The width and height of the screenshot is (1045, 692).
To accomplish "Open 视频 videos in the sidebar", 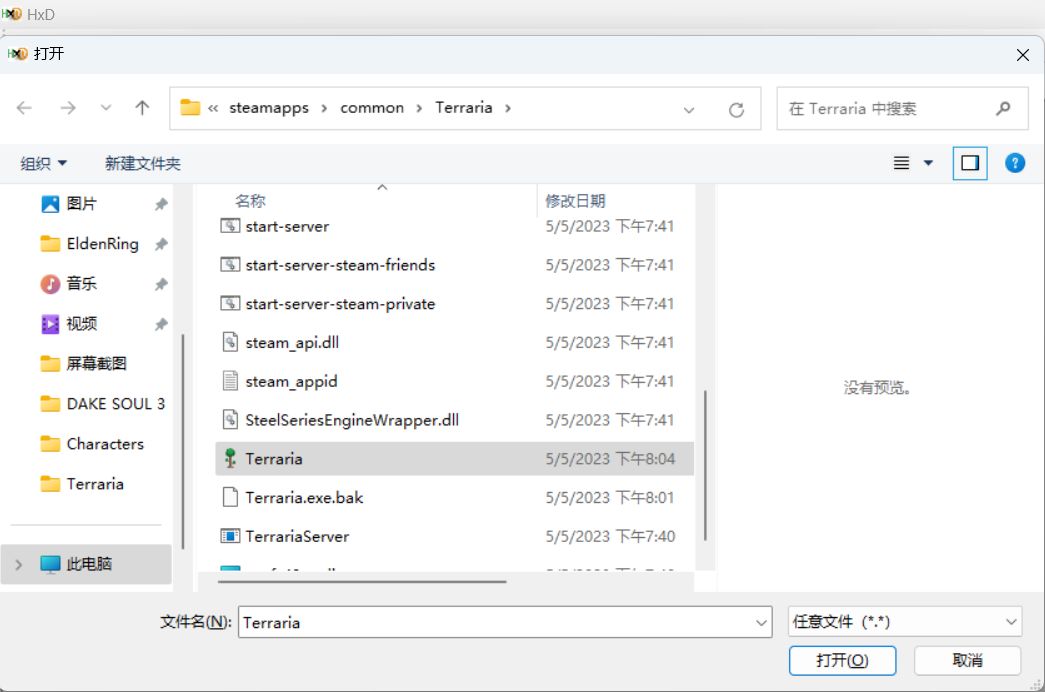I will tap(81, 324).
